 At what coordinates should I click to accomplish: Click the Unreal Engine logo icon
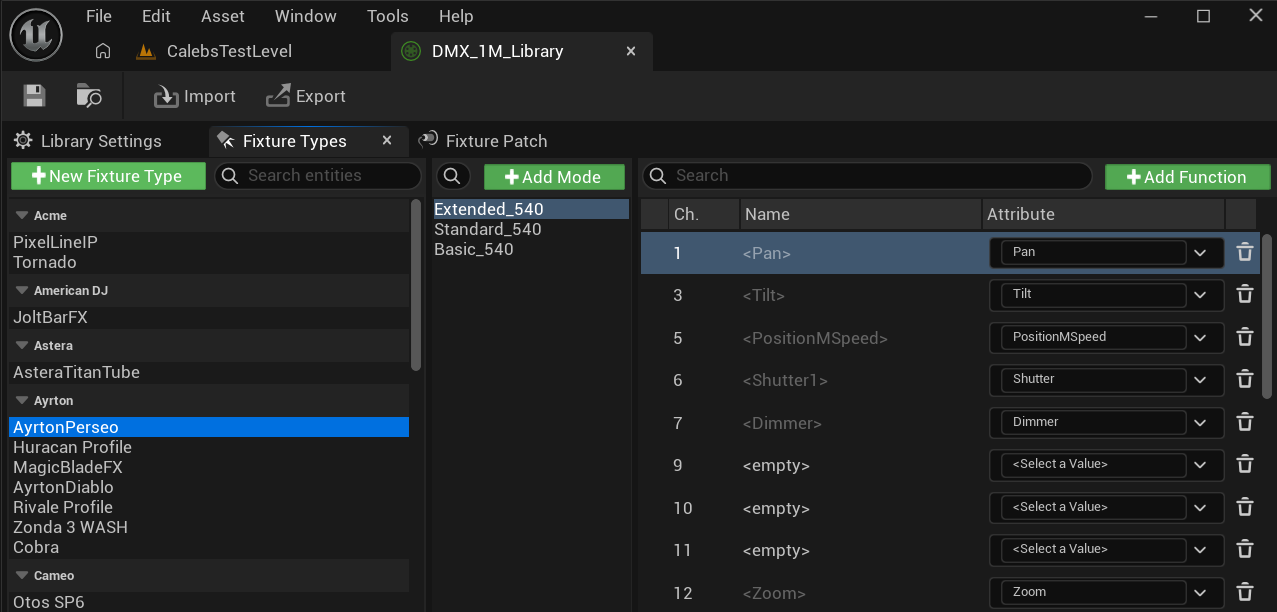[36, 35]
